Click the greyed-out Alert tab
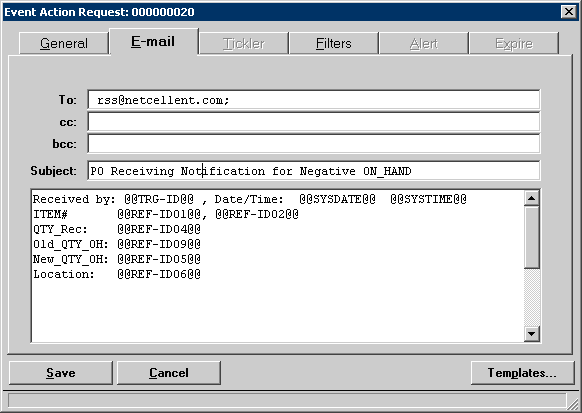582x413 pixels. click(x=424, y=43)
